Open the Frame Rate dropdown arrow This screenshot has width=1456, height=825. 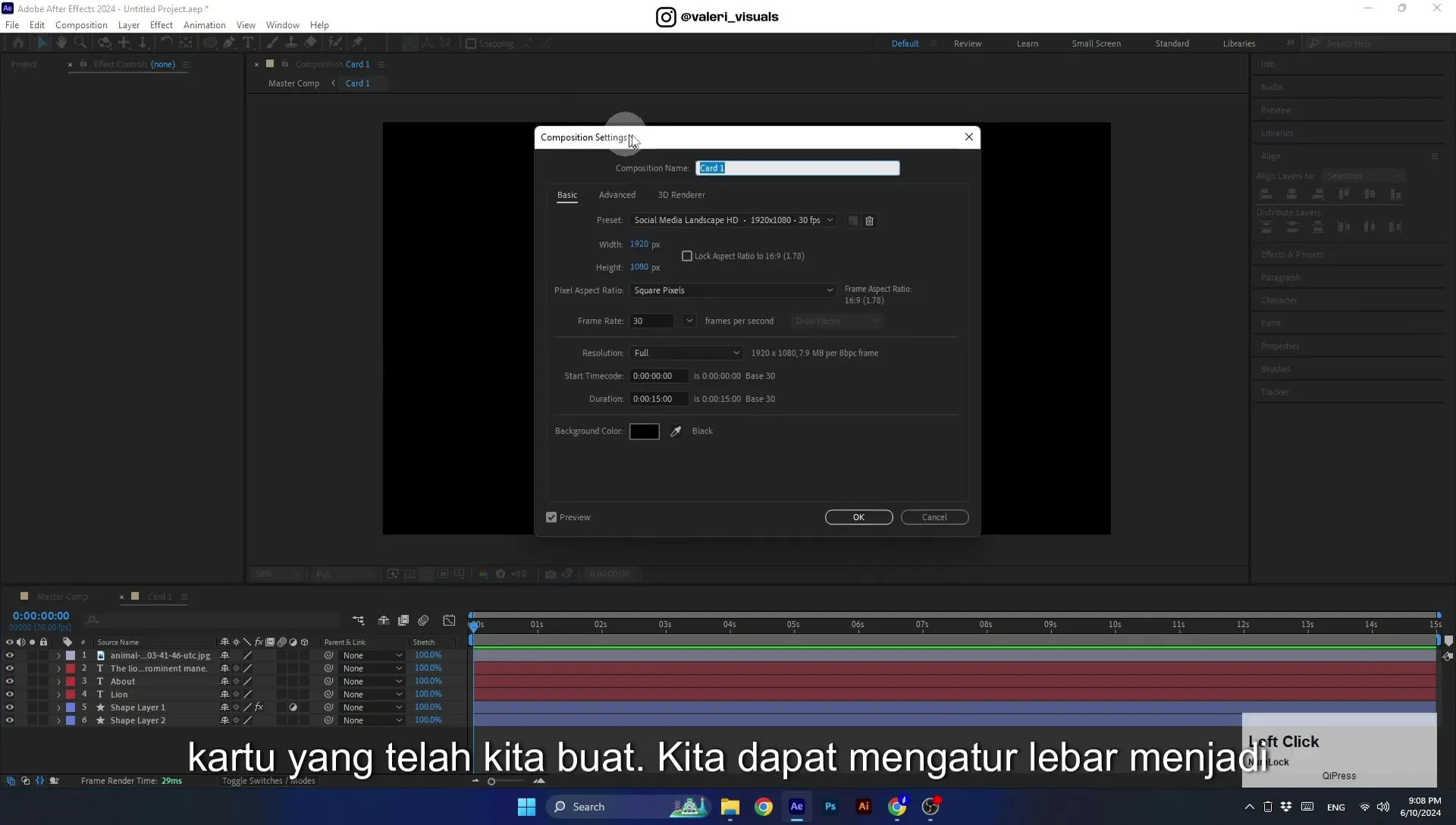tap(689, 321)
